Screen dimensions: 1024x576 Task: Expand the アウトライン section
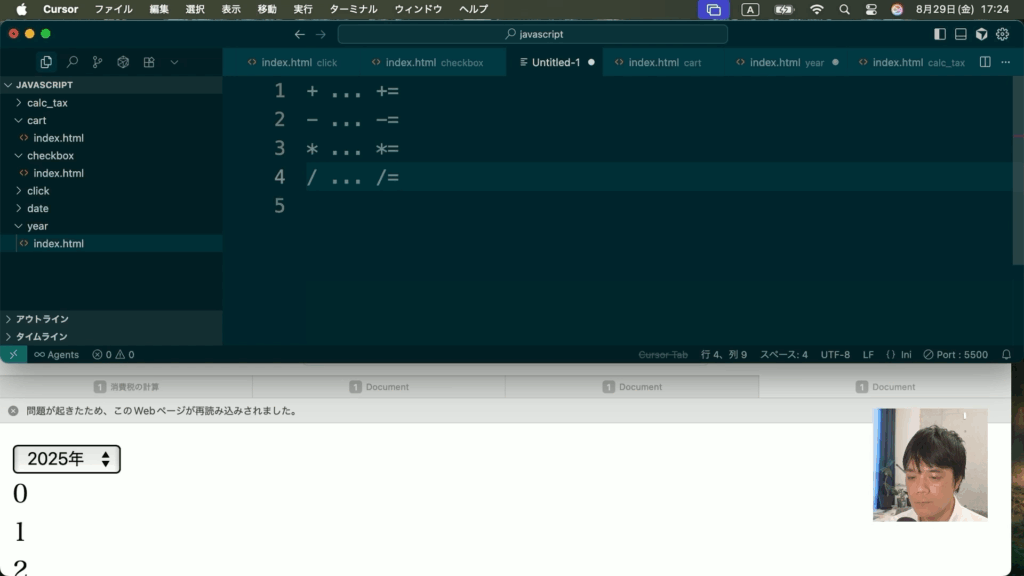tap(42, 319)
